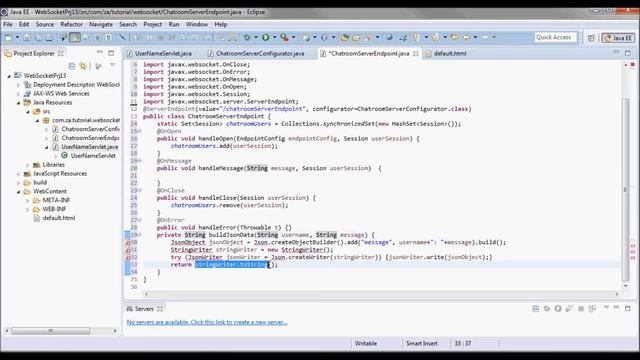Click the Print toolbar icon

pyautogui.click(x=49, y=38)
